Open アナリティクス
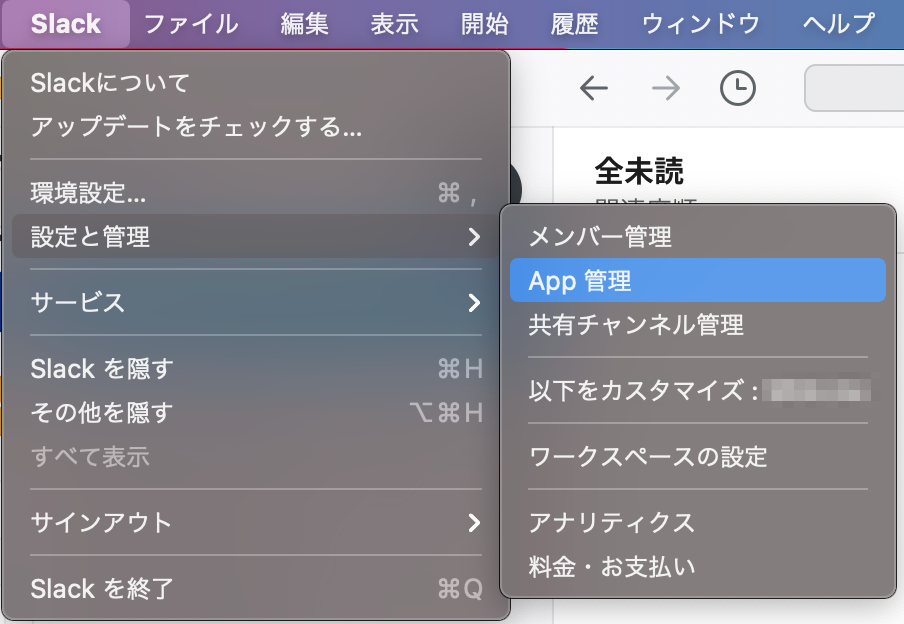904x624 pixels. (x=698, y=522)
